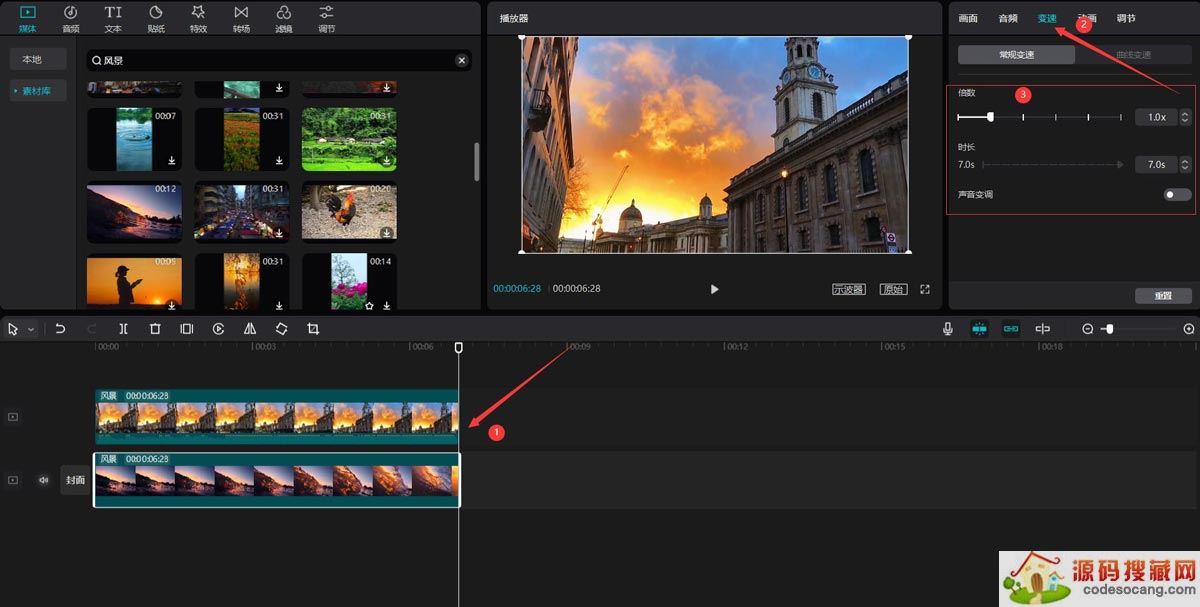Switch to the 音频 tab in properties panel
This screenshot has width=1200, height=607.
coord(1007,18)
